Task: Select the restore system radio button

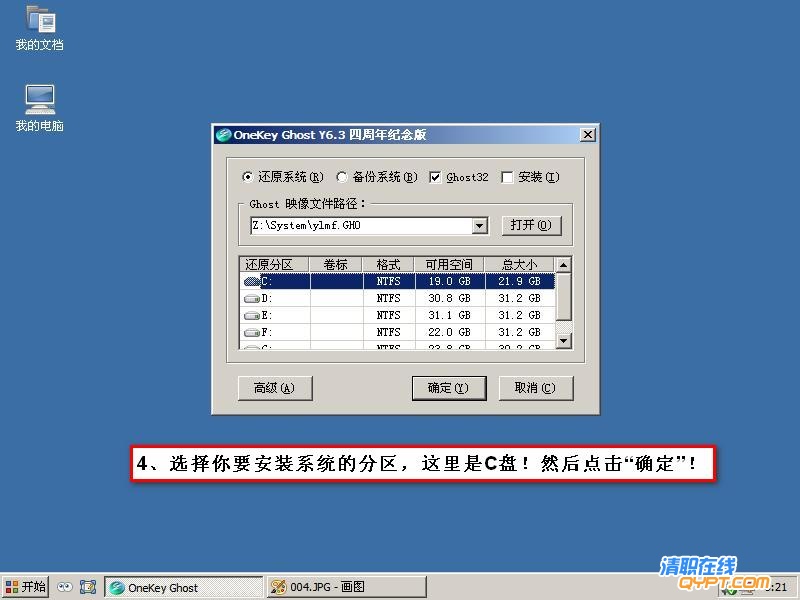Action: pyautogui.click(x=247, y=177)
